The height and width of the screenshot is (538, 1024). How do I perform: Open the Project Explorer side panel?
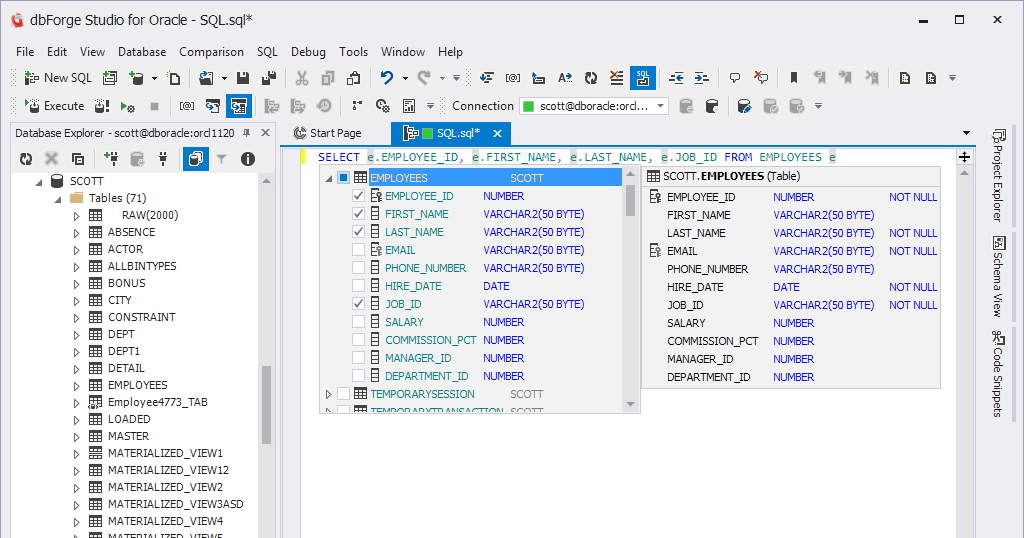[x=998, y=175]
